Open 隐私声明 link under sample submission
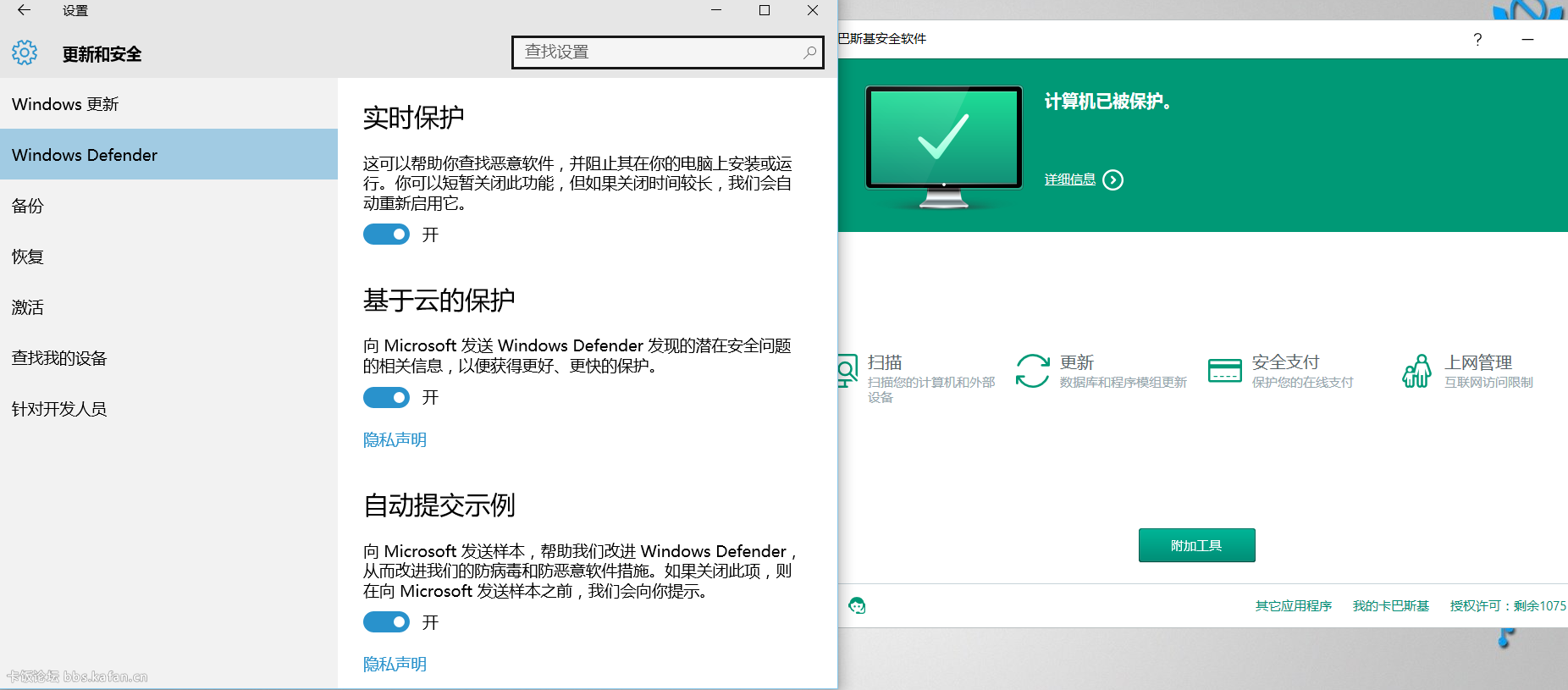The image size is (1568, 690). coord(395,664)
